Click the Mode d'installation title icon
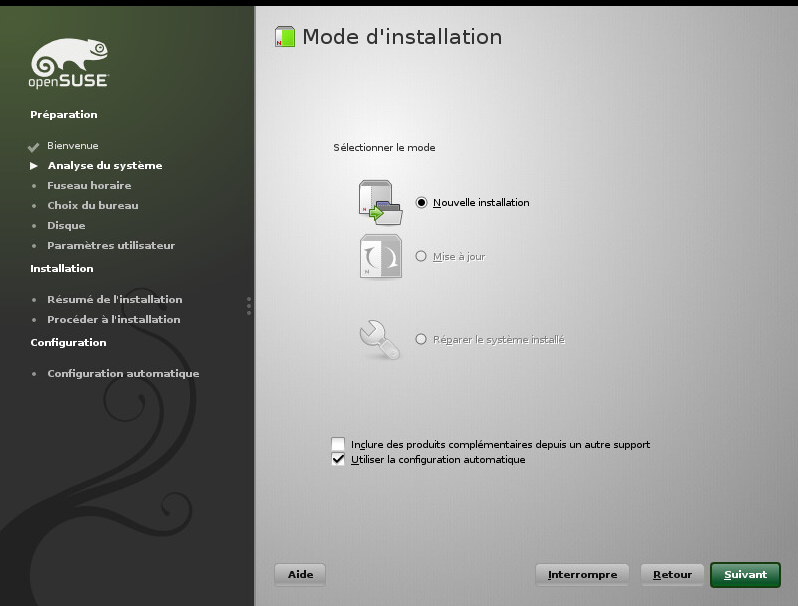798x606 pixels. 285,37
